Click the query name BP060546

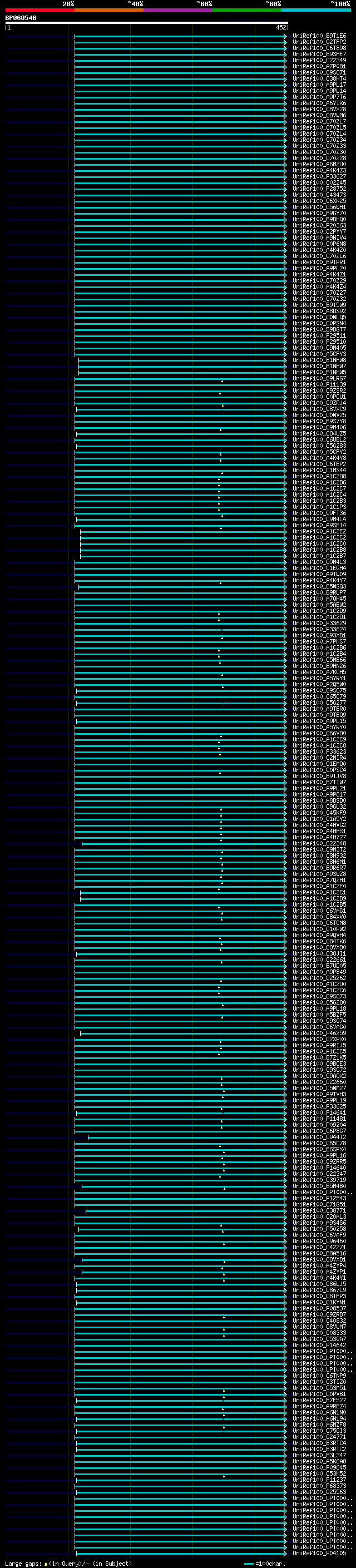click(x=21, y=18)
